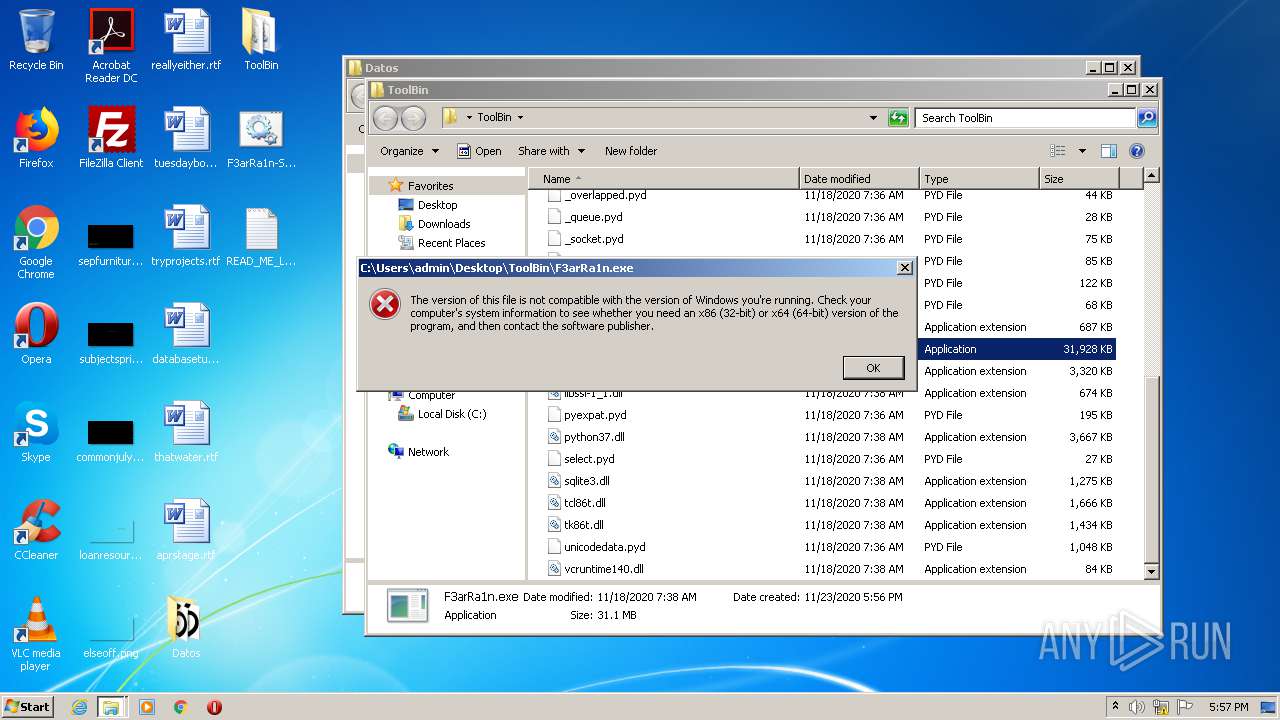Select the vcruntime140.dll file
The width and height of the screenshot is (1280, 720).
[603, 569]
